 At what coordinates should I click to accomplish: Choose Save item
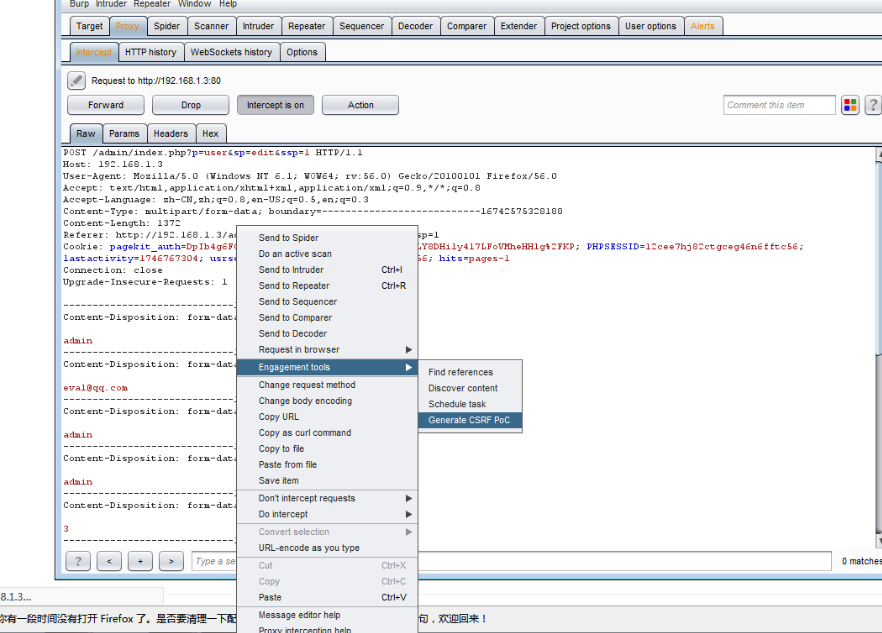pos(327,481)
